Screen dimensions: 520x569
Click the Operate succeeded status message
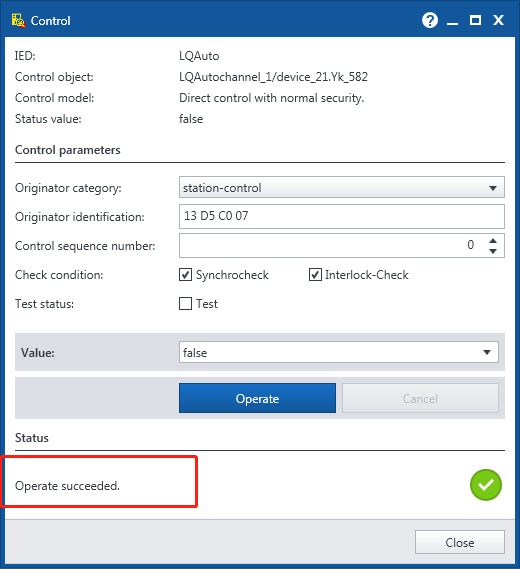coord(67,486)
